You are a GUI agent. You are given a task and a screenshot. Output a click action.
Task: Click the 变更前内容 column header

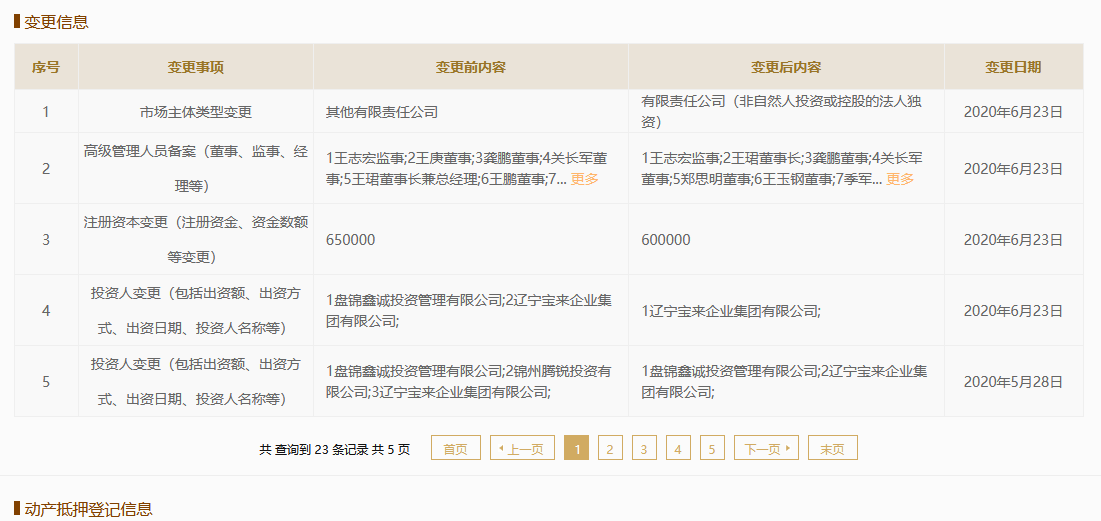pyautogui.click(x=471, y=67)
